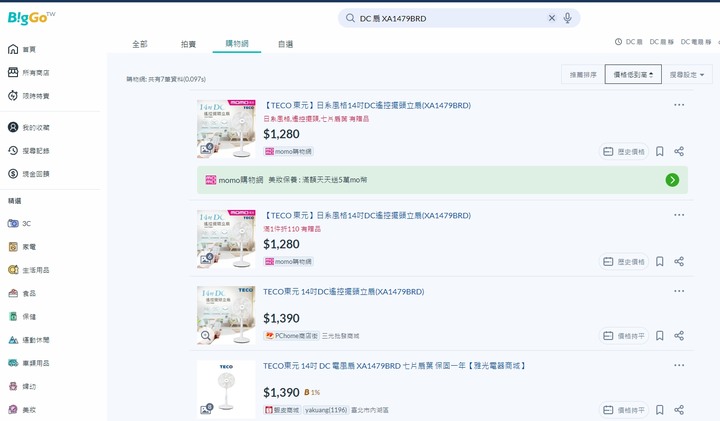Open the PChome listing fan thumbnail
The width and height of the screenshot is (720, 421).
point(226,315)
